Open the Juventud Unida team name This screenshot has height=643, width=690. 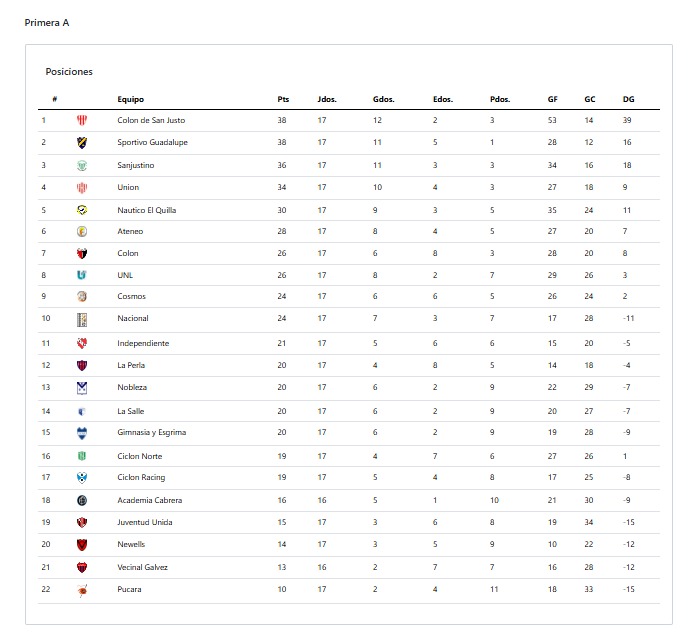[144, 522]
